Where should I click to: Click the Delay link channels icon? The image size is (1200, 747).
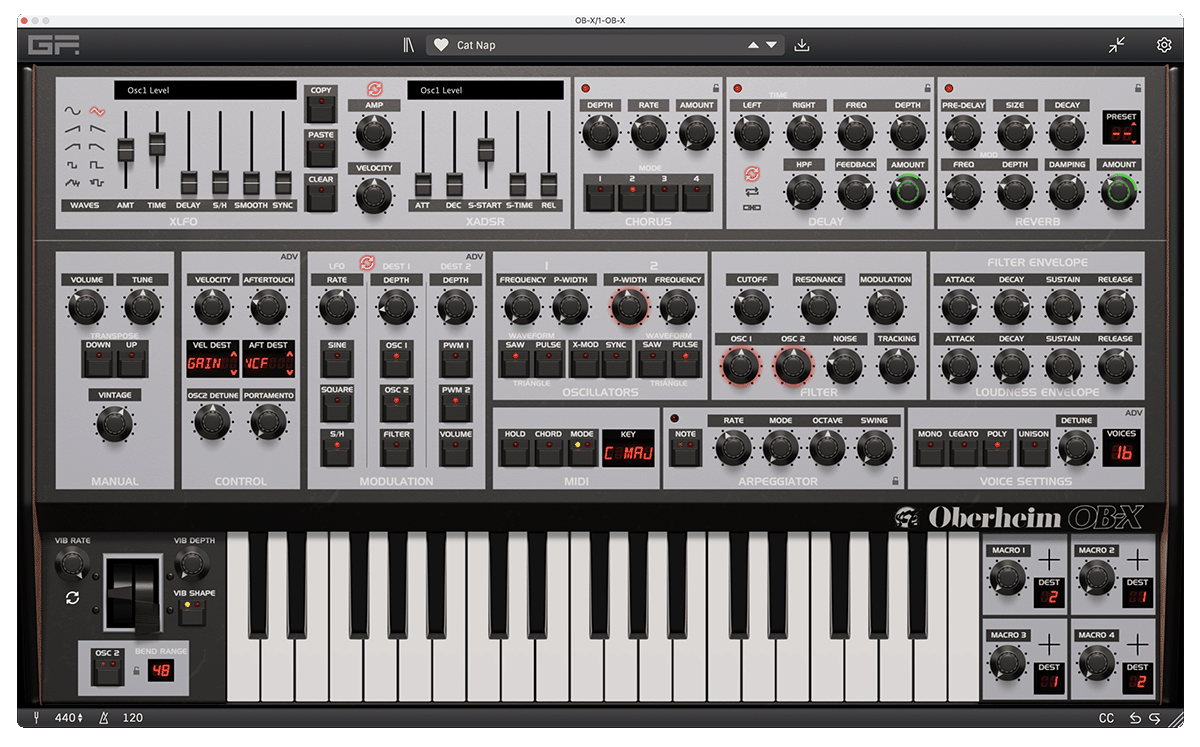click(x=752, y=207)
